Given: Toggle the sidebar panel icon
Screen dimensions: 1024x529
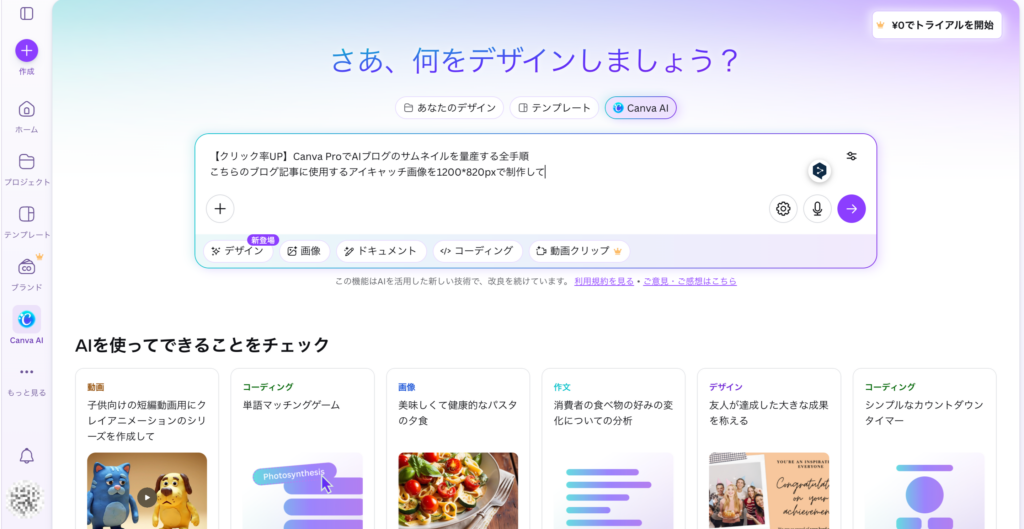Looking at the screenshot, I should point(27,14).
